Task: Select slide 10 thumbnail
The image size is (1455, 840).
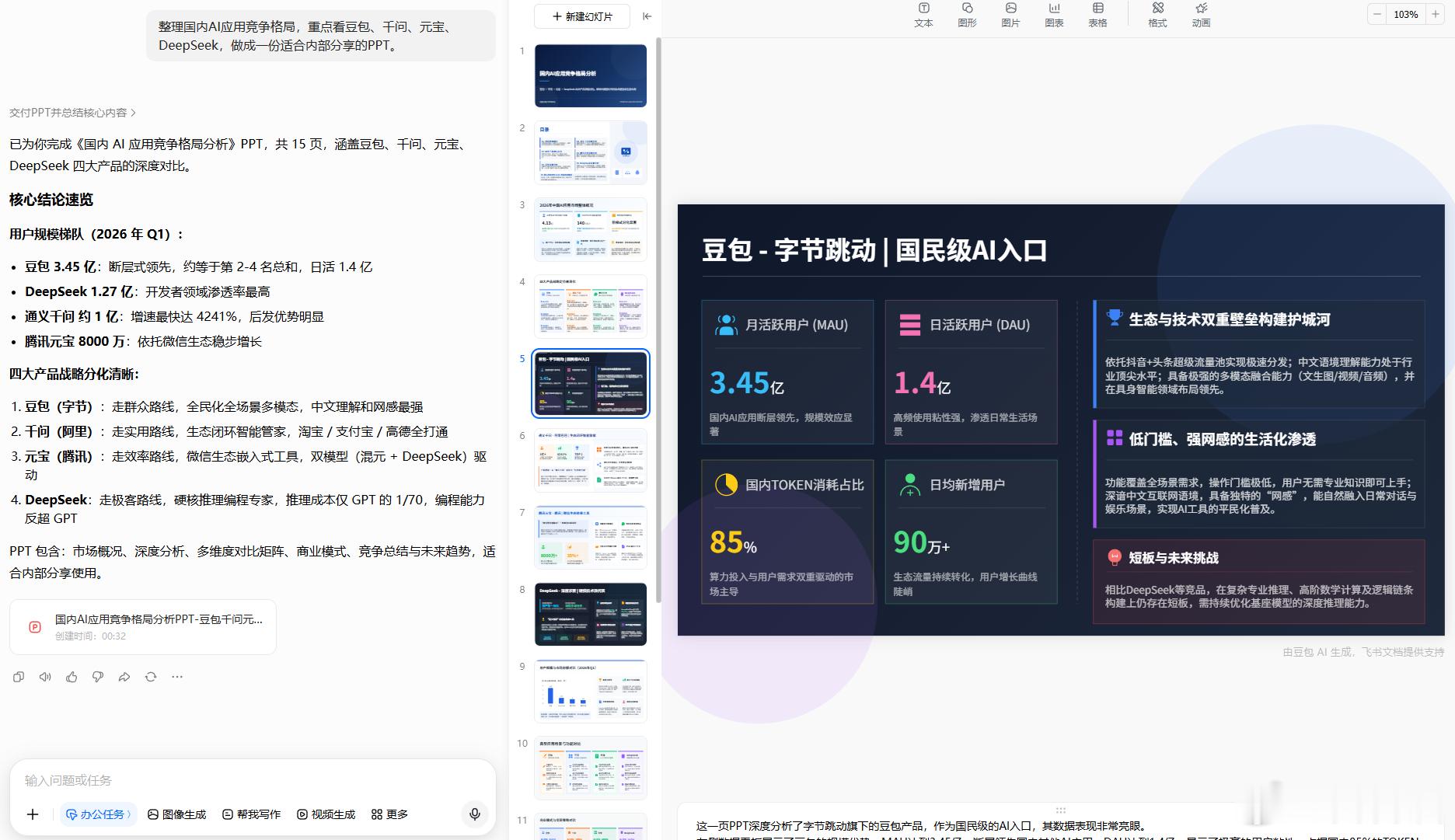Action: click(x=591, y=768)
